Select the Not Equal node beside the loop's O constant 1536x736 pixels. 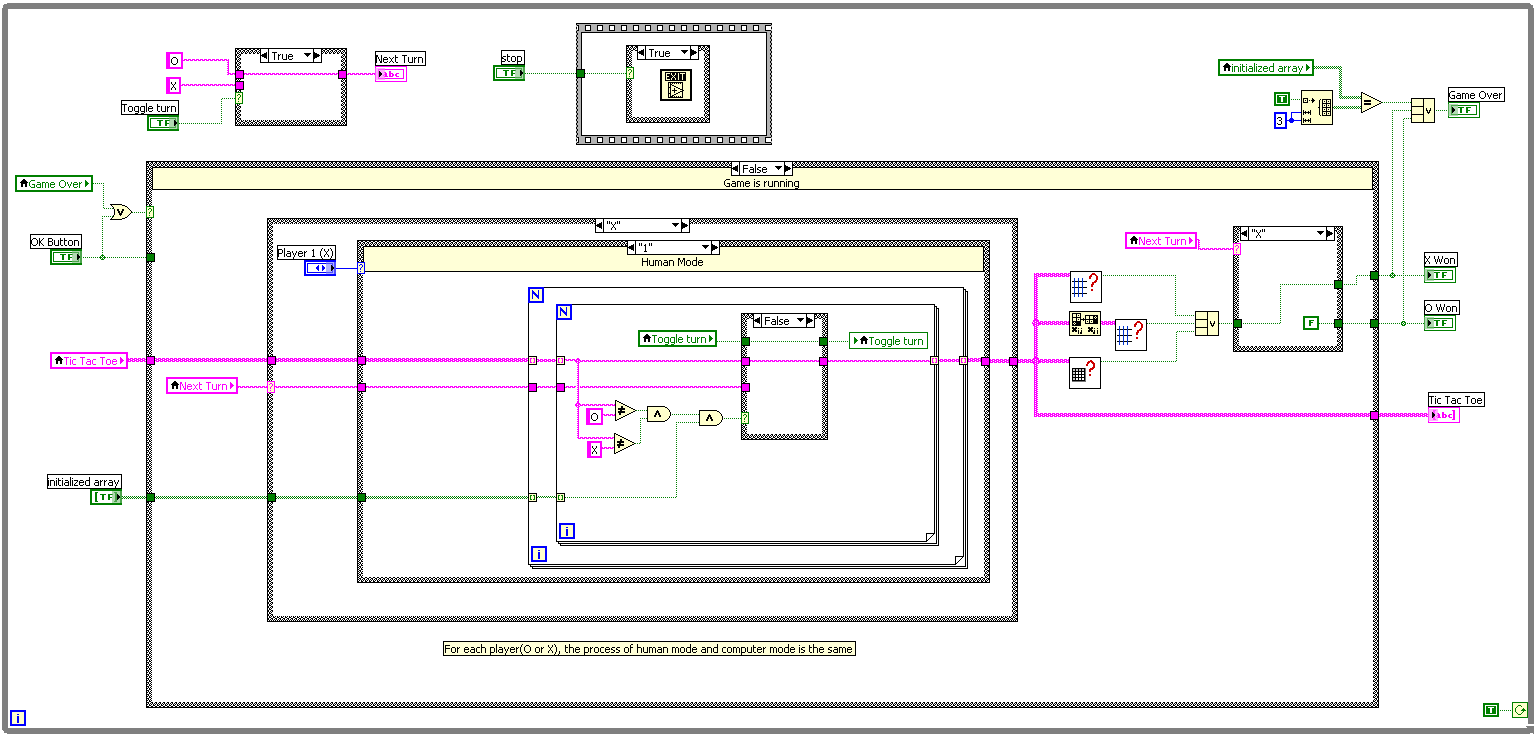(x=625, y=410)
